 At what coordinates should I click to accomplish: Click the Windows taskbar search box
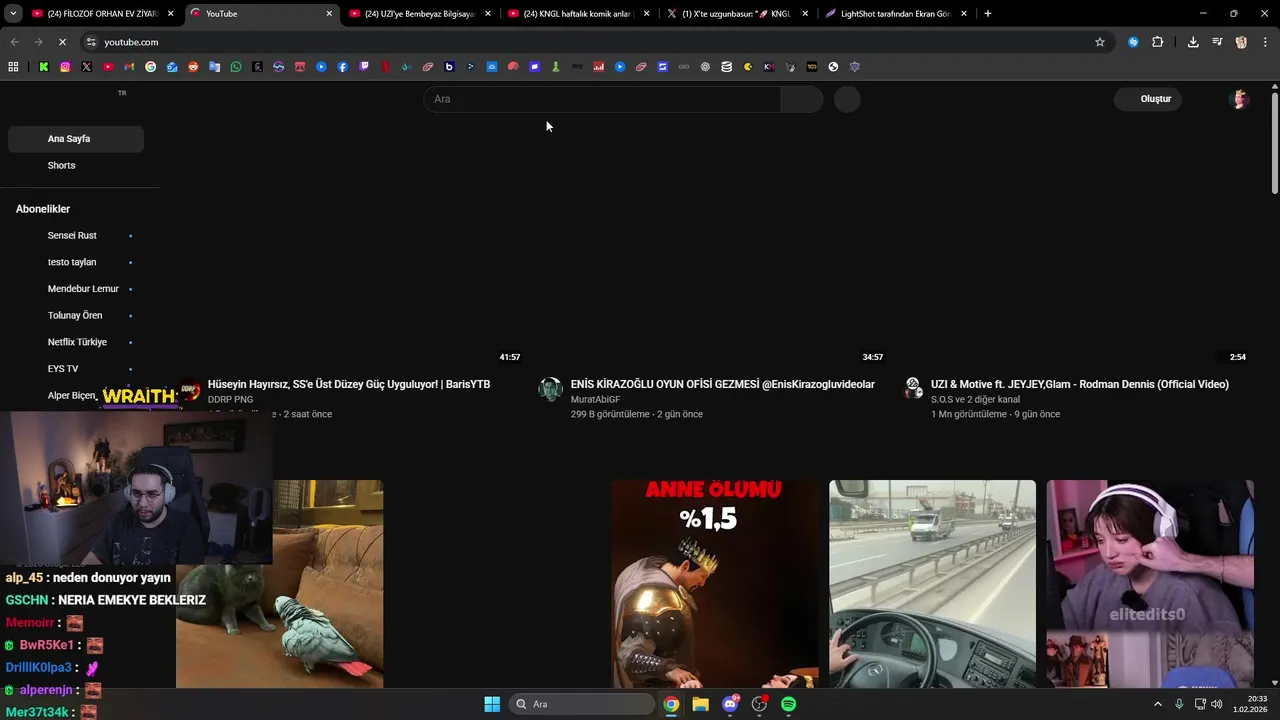(582, 704)
